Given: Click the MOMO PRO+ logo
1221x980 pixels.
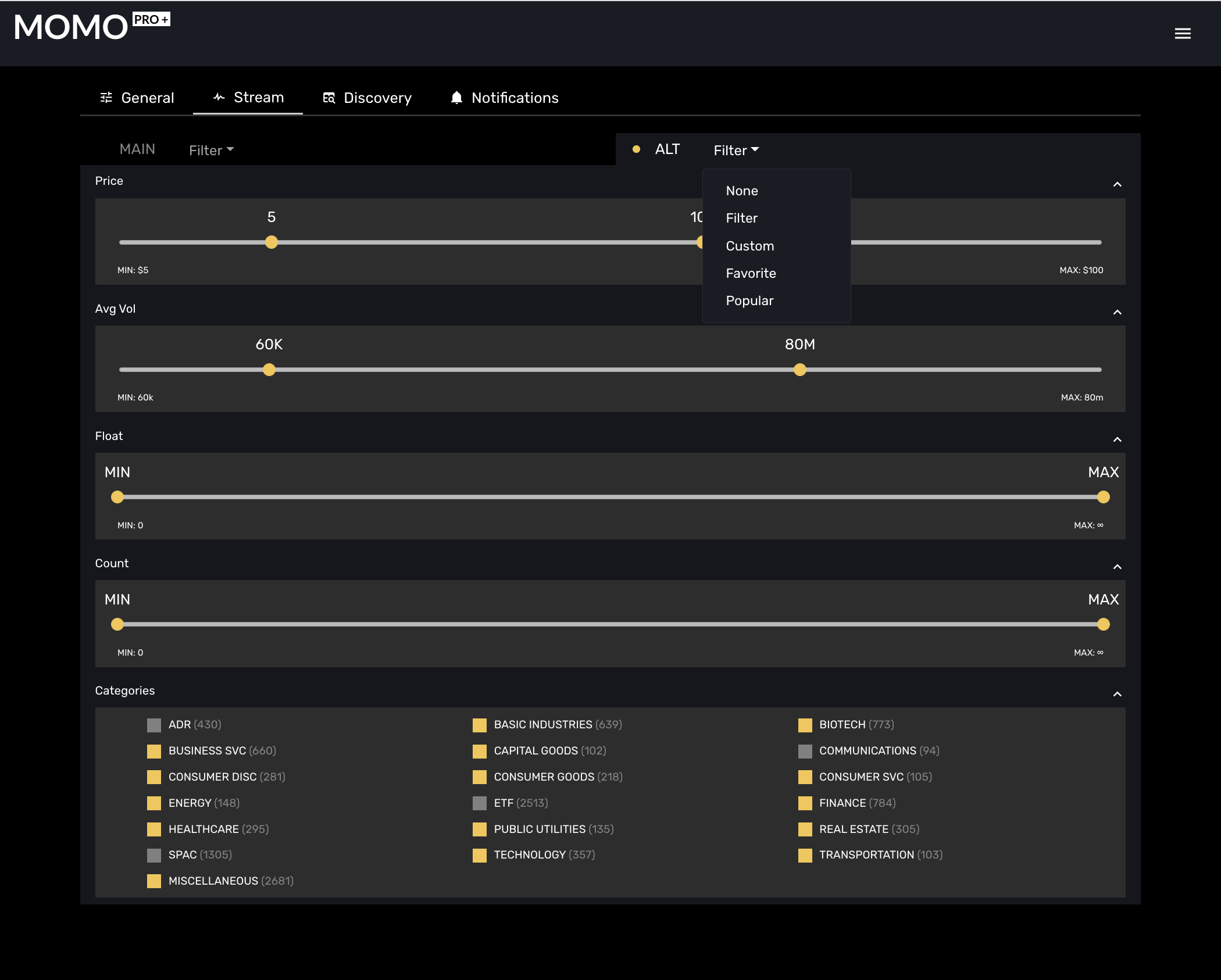Looking at the screenshot, I should coord(91,26).
